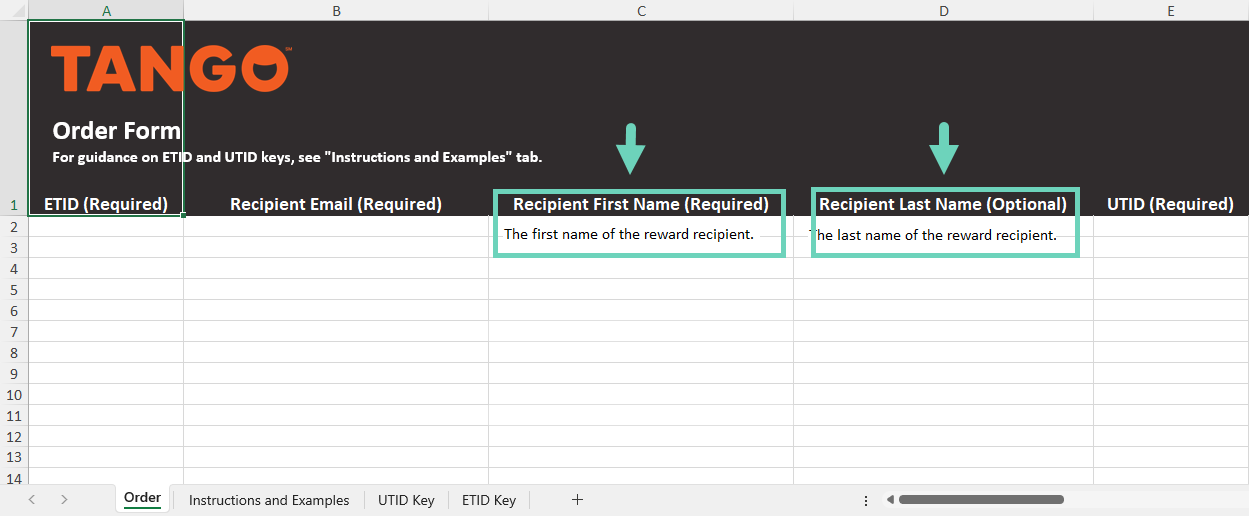Image resolution: width=1249 pixels, height=516 pixels.
Task: Click the Recipient Email (Required) header cell
Action: tap(336, 204)
